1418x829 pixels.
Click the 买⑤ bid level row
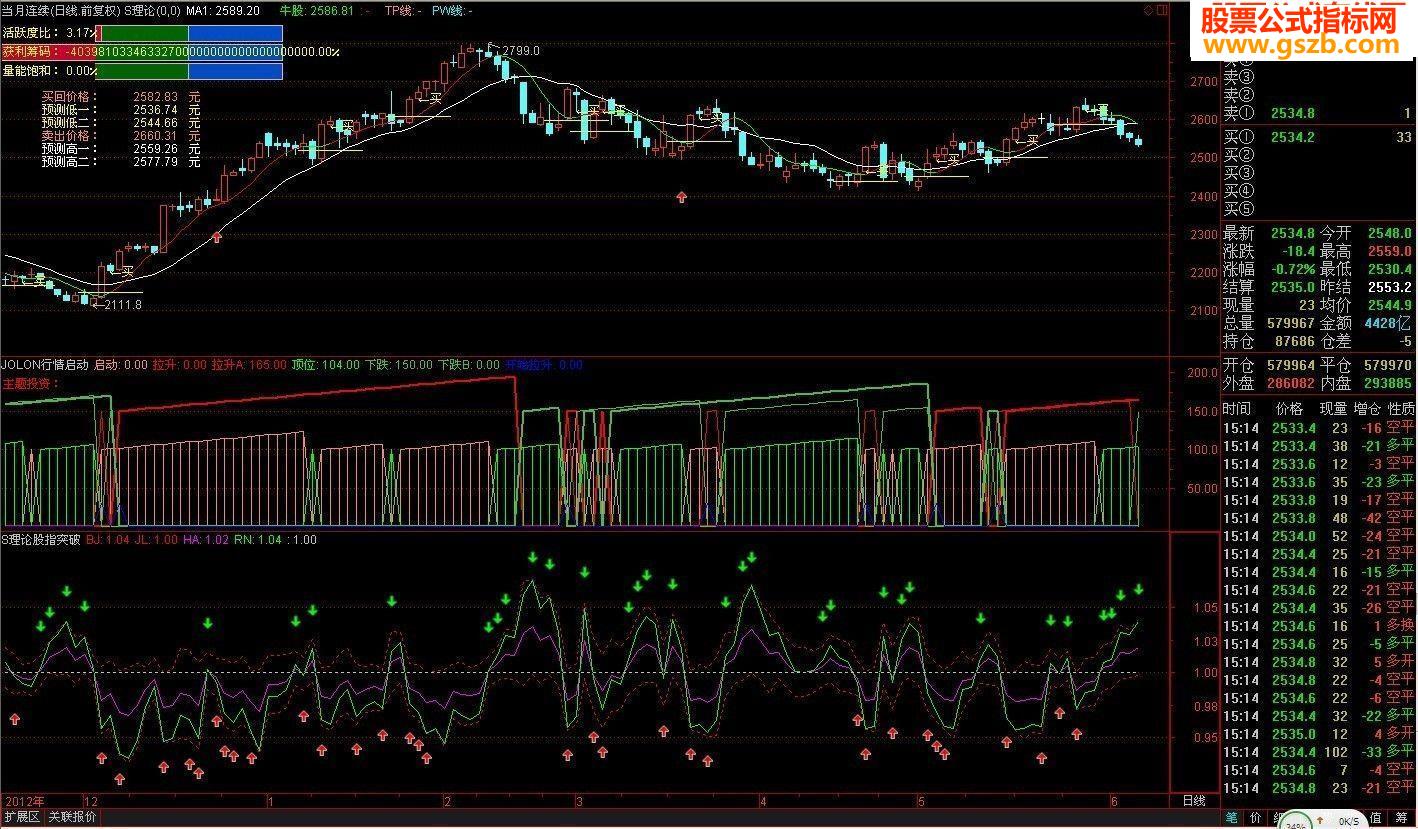click(1319, 209)
